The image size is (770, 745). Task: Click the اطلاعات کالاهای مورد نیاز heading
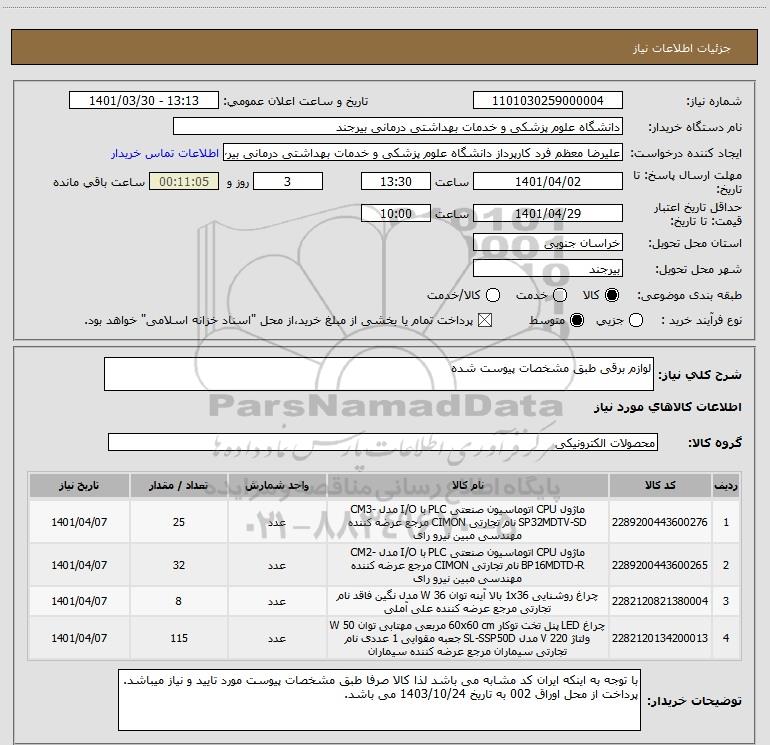668,407
